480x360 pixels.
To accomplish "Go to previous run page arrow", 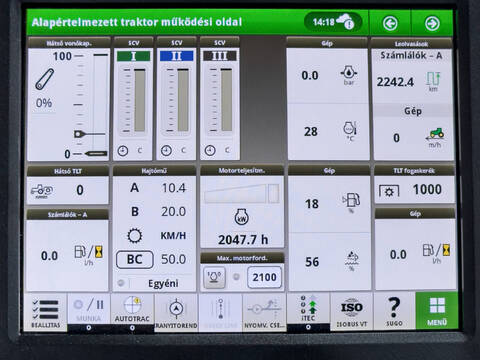I will (390, 23).
